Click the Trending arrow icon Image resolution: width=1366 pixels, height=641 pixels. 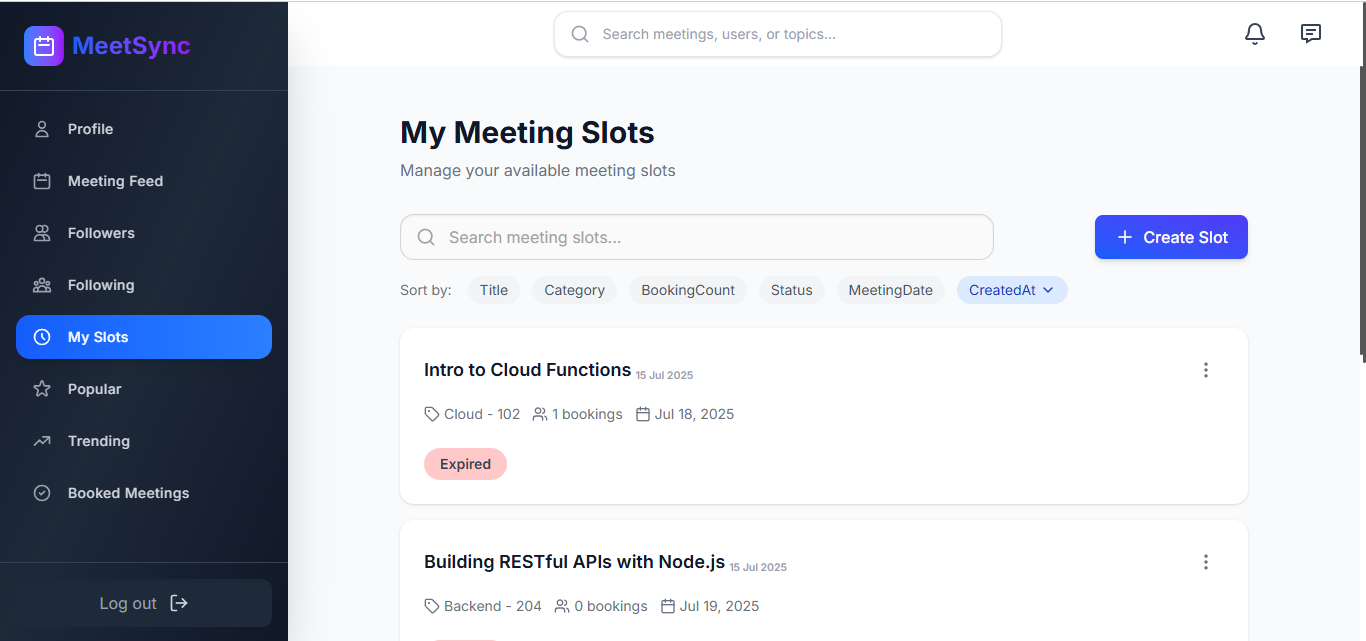click(x=42, y=441)
